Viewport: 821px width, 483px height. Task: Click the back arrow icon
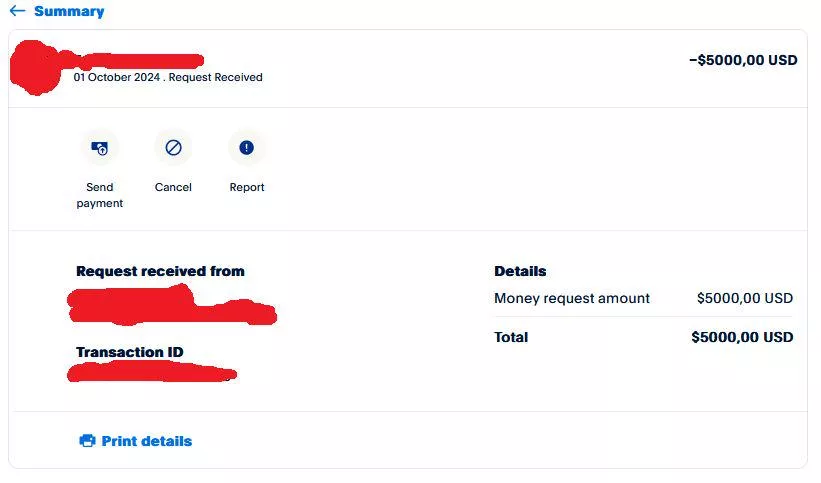[17, 11]
